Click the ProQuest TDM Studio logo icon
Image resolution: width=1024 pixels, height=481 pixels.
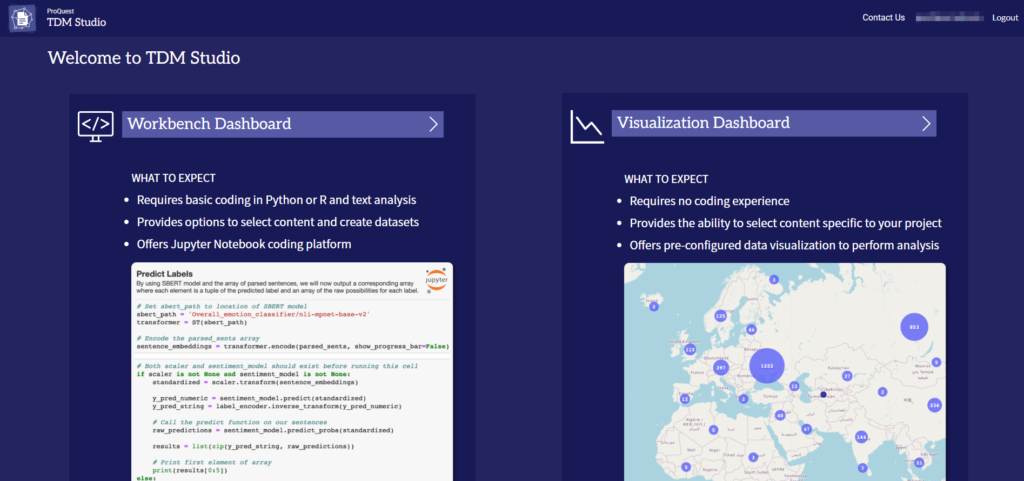tap(22, 18)
